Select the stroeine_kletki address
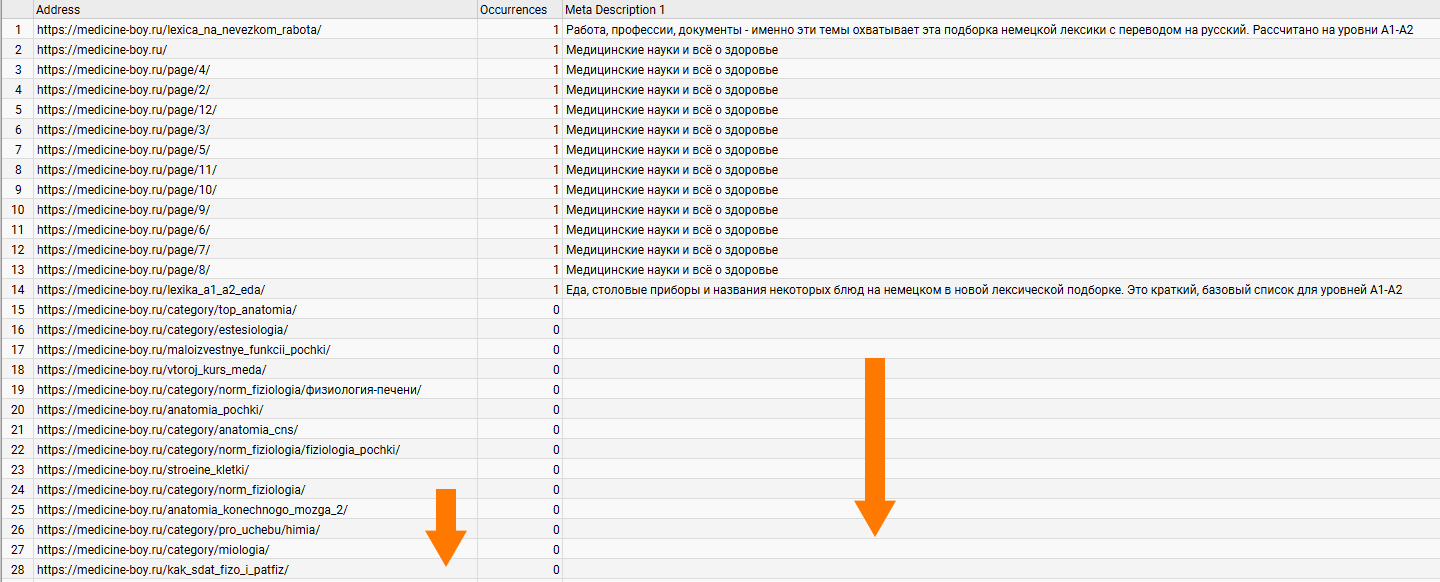 pos(255,470)
